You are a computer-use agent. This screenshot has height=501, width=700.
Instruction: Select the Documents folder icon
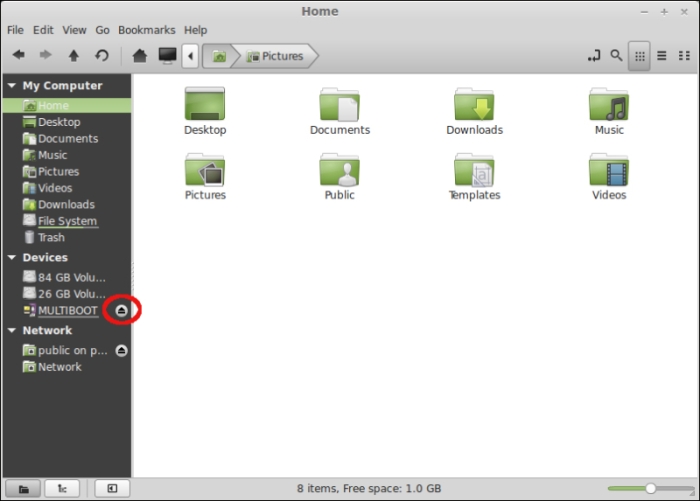[340, 111]
